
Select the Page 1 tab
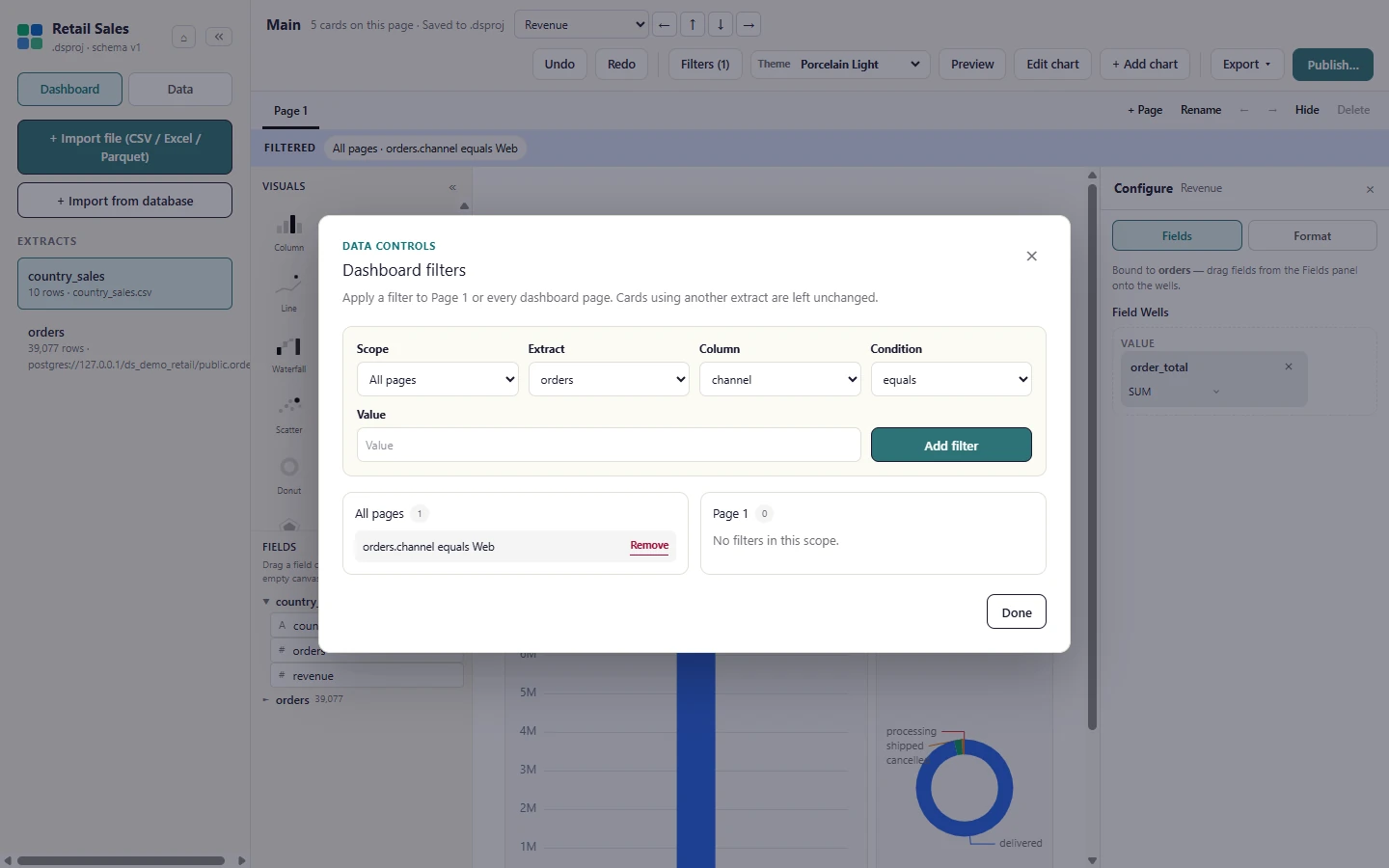pyautogui.click(x=291, y=111)
